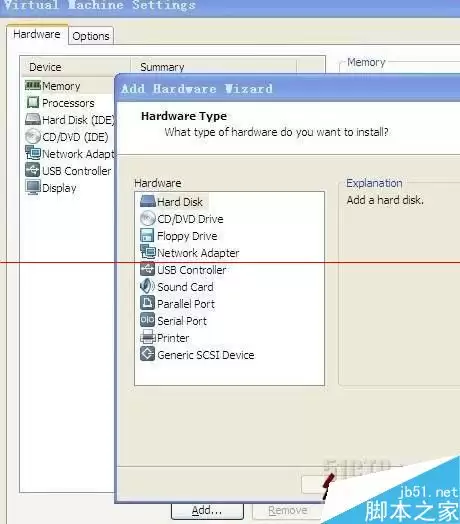Click the USB Controller icon in the Settings device list

33,170
